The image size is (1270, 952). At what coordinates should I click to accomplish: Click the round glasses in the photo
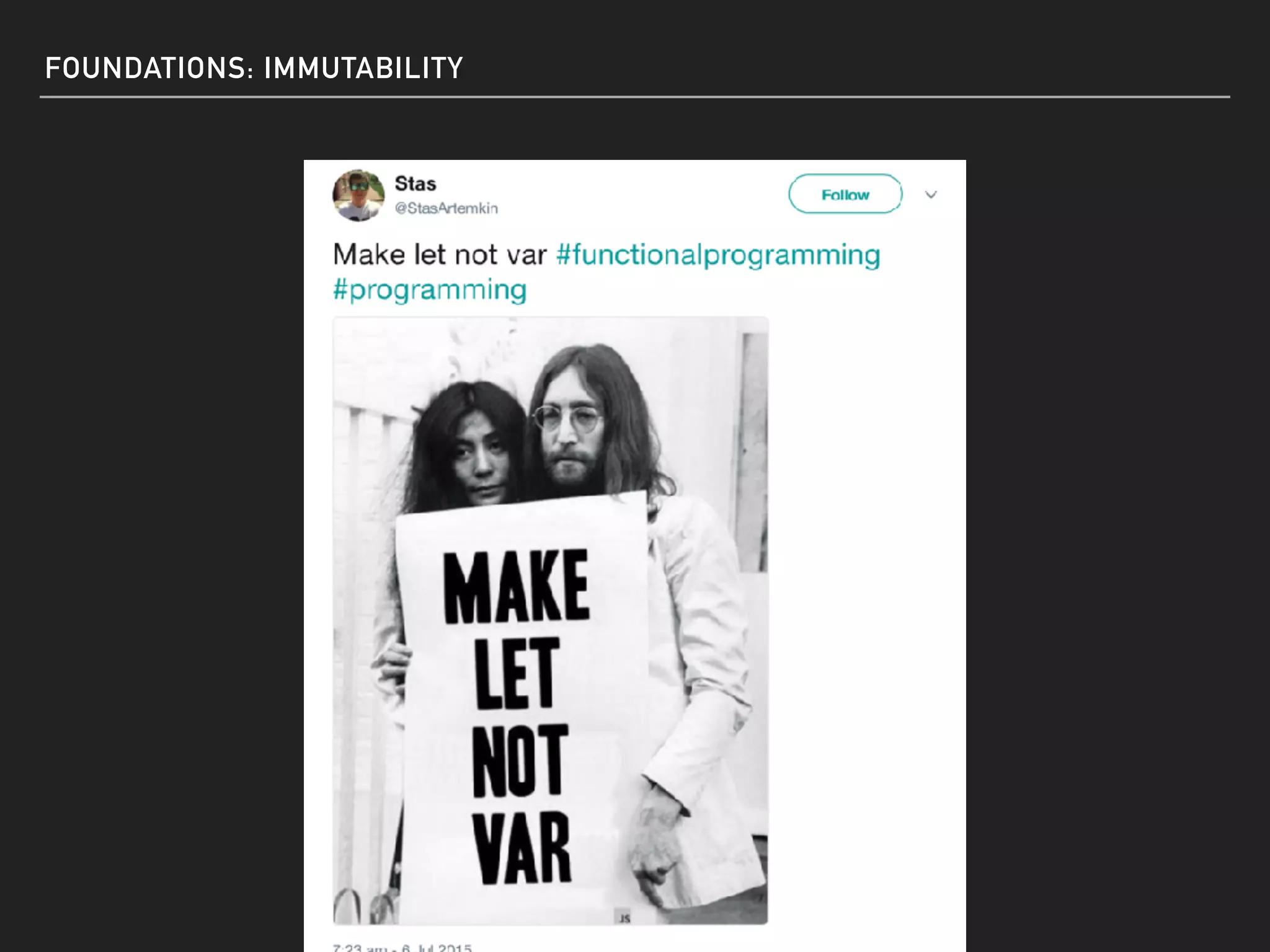tap(567, 418)
